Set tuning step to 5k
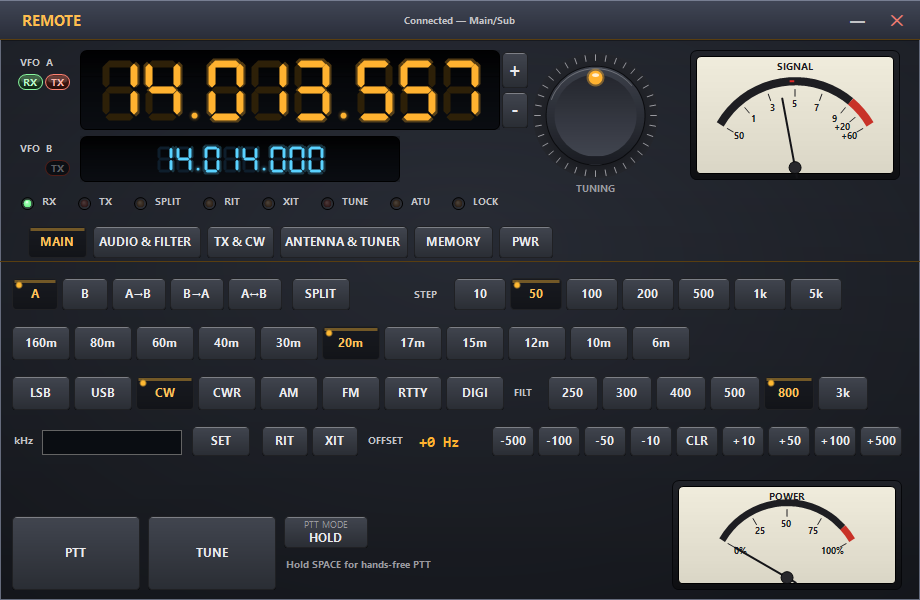This screenshot has width=920, height=600. (816, 294)
